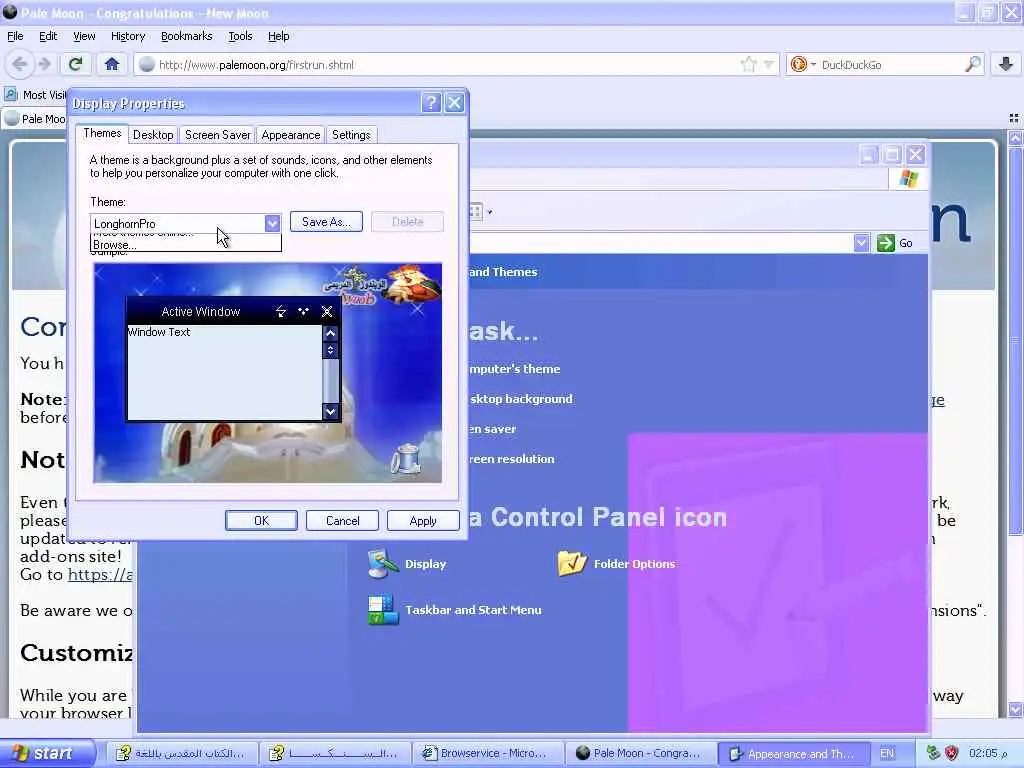Click the Save As... button
The image size is (1024, 768).
326,221
